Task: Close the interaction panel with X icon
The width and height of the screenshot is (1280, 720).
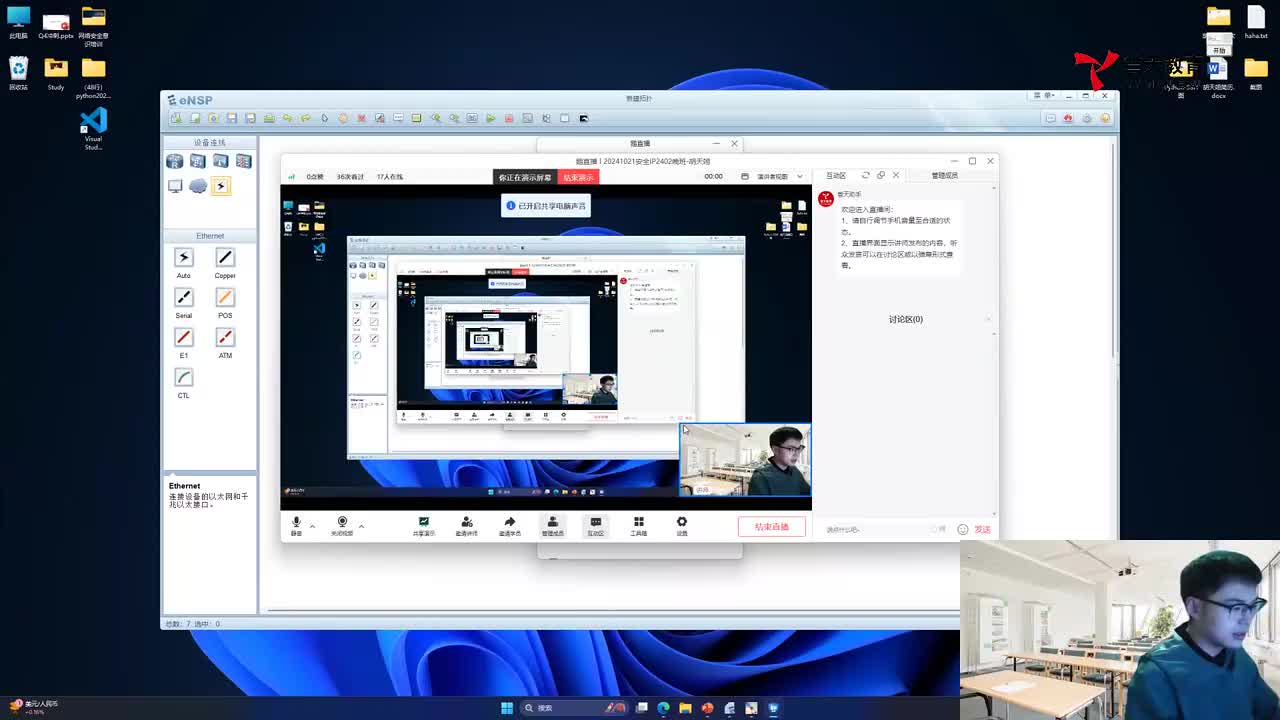Action: pyautogui.click(x=896, y=175)
